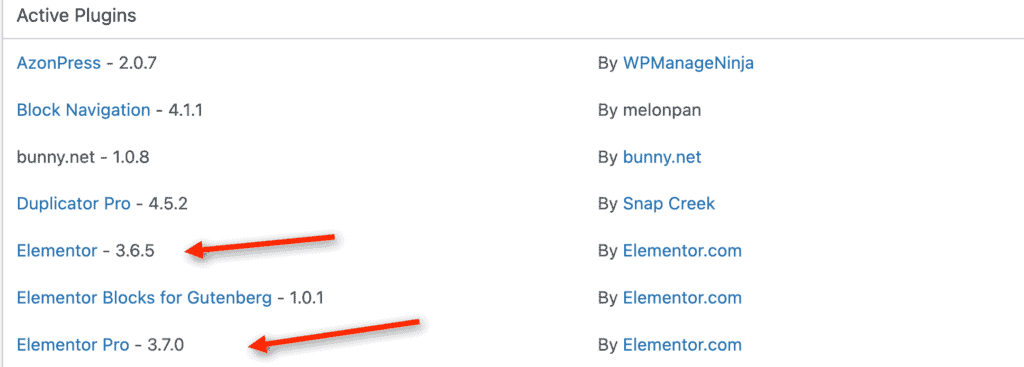Click version 1.0.1 beside Elementor Blocks for Gutenberg
Viewport: 1024px width, 367px height.
pos(307,298)
